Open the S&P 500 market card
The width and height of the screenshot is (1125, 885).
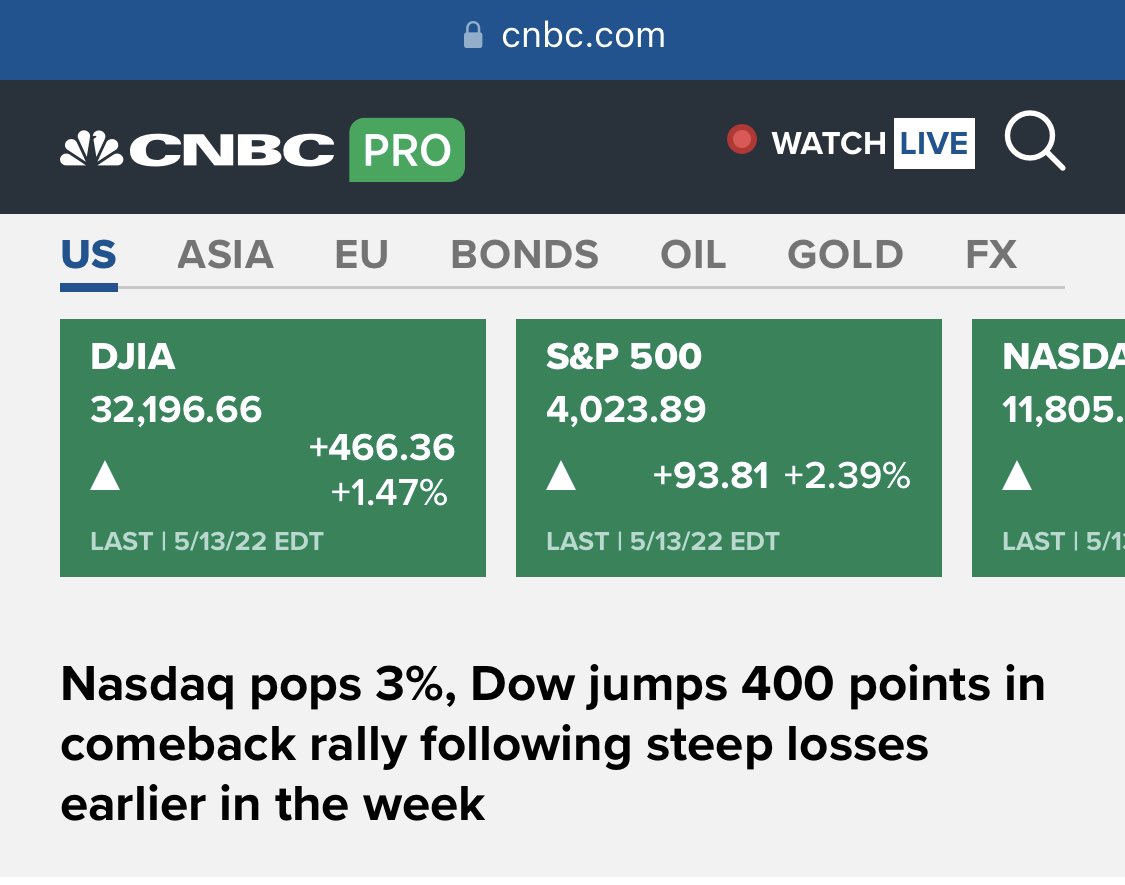click(x=729, y=448)
